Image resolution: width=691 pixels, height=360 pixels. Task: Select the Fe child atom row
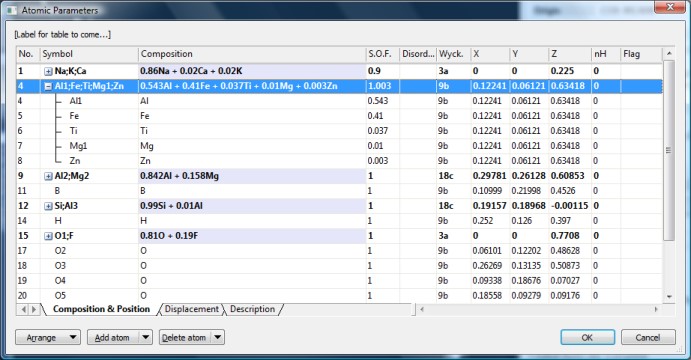339,116
